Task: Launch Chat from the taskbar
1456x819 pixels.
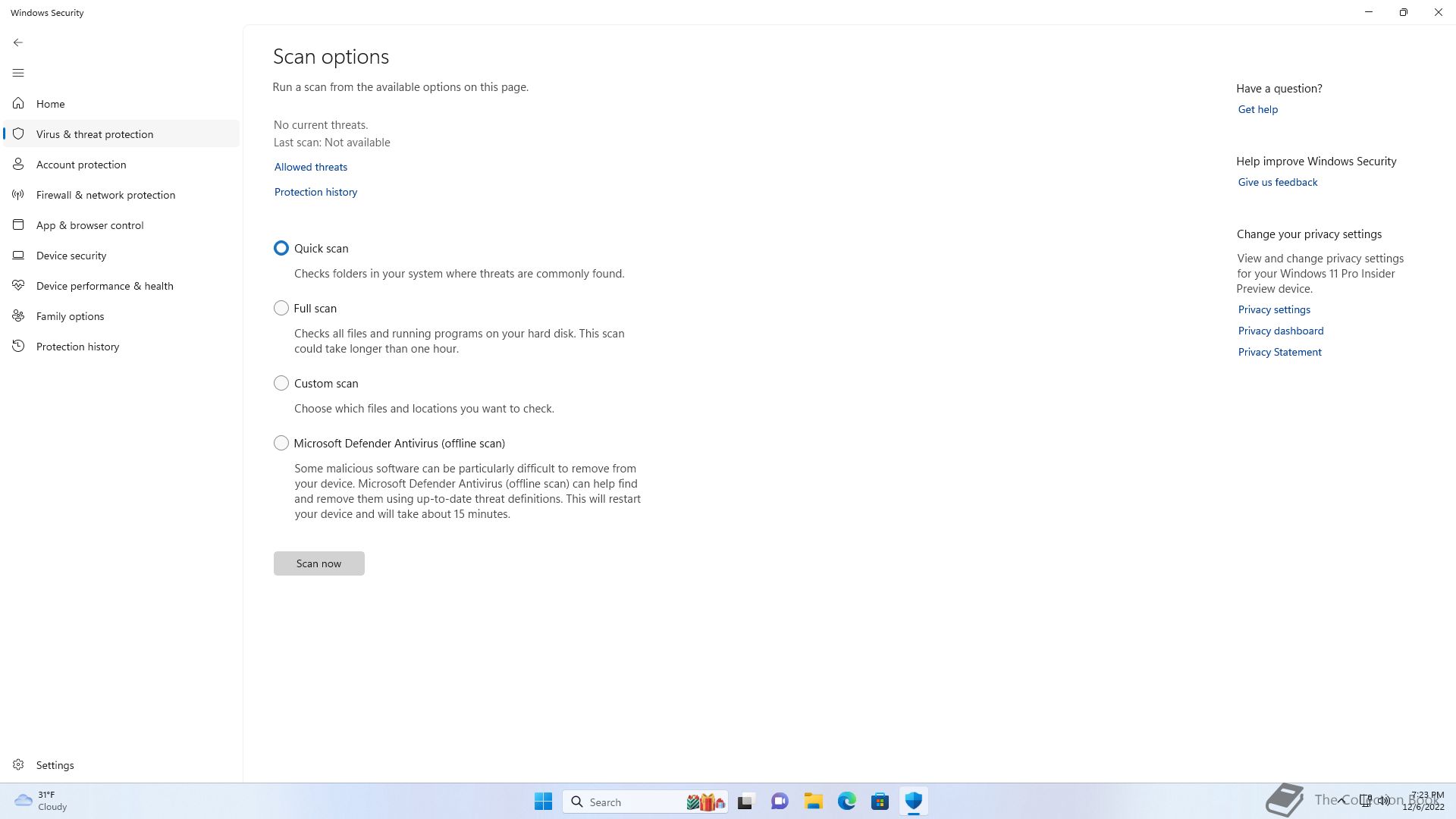Action: pyautogui.click(x=780, y=802)
